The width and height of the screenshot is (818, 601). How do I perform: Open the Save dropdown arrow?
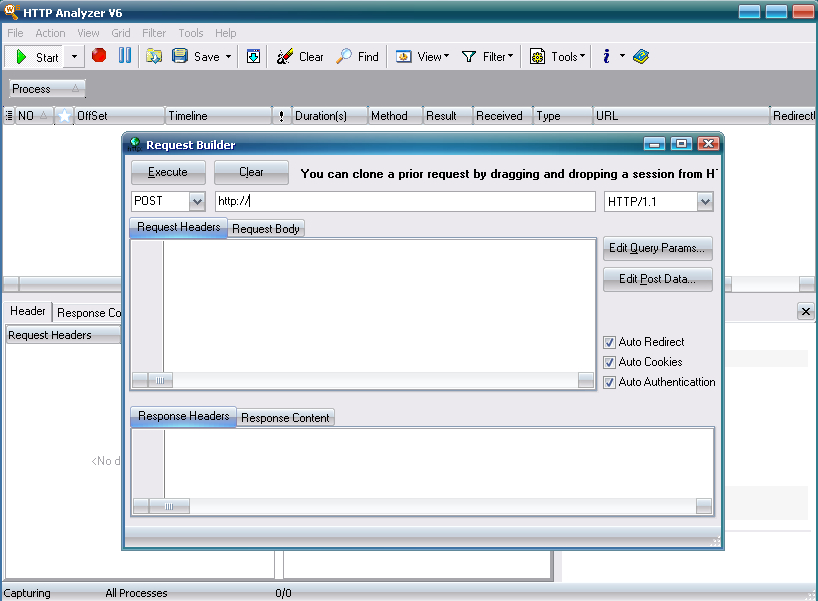tap(228, 56)
